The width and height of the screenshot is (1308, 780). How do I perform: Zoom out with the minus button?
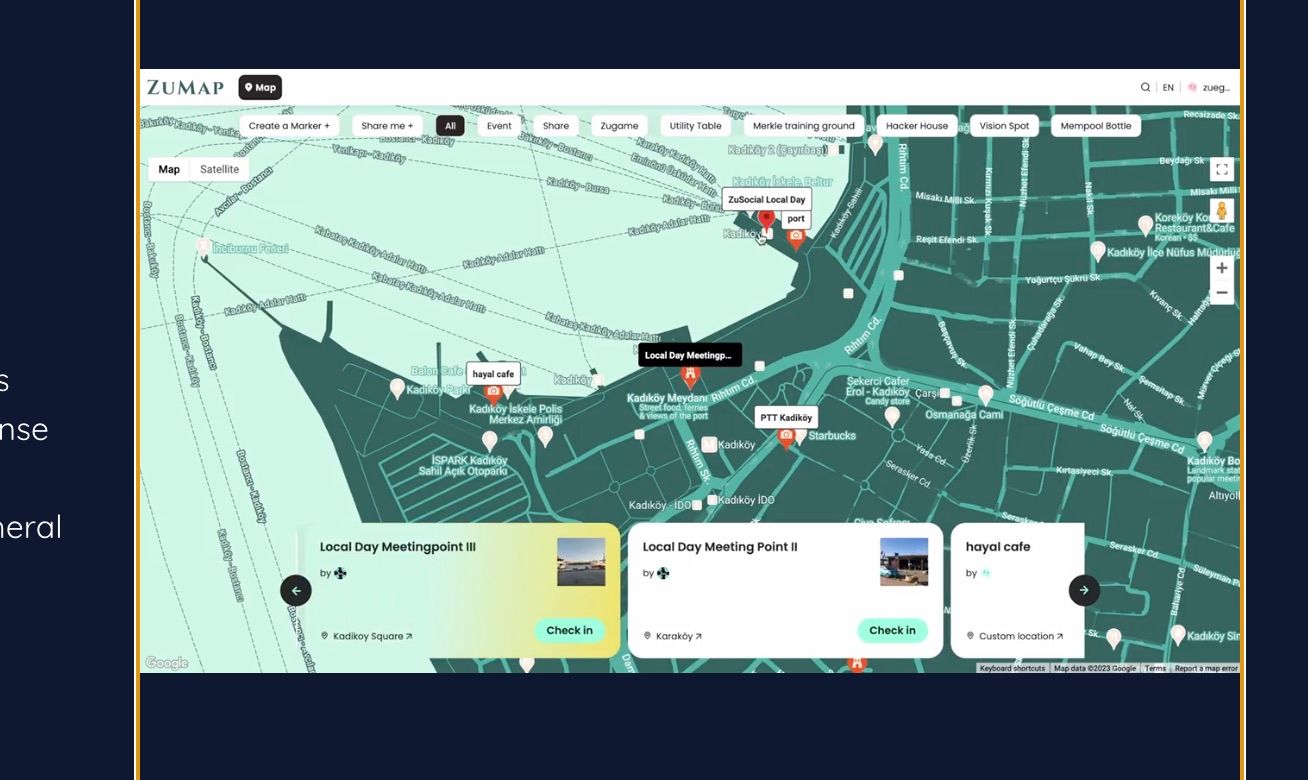(1221, 293)
